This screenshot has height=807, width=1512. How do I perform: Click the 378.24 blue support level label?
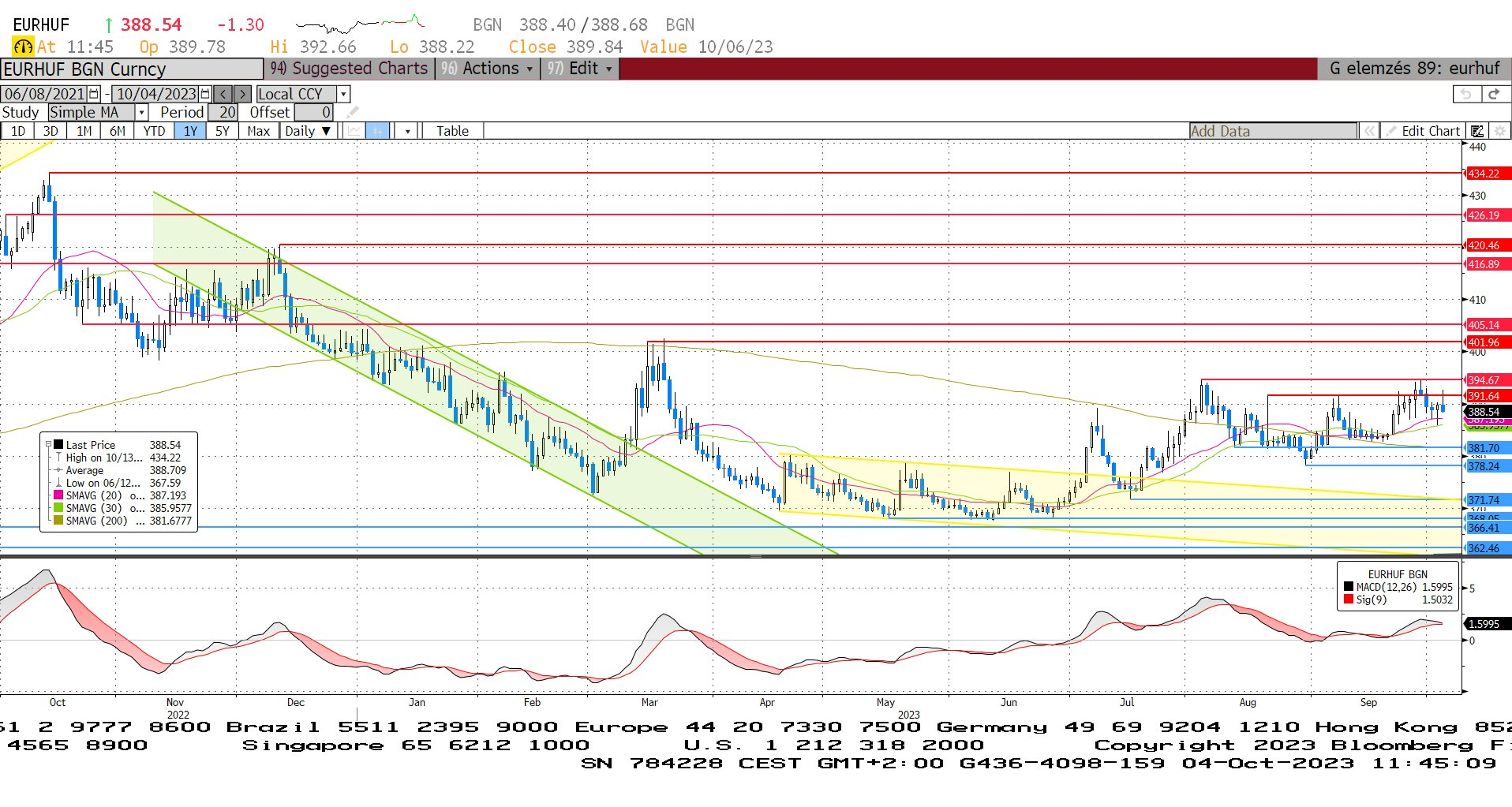[x=1488, y=466]
